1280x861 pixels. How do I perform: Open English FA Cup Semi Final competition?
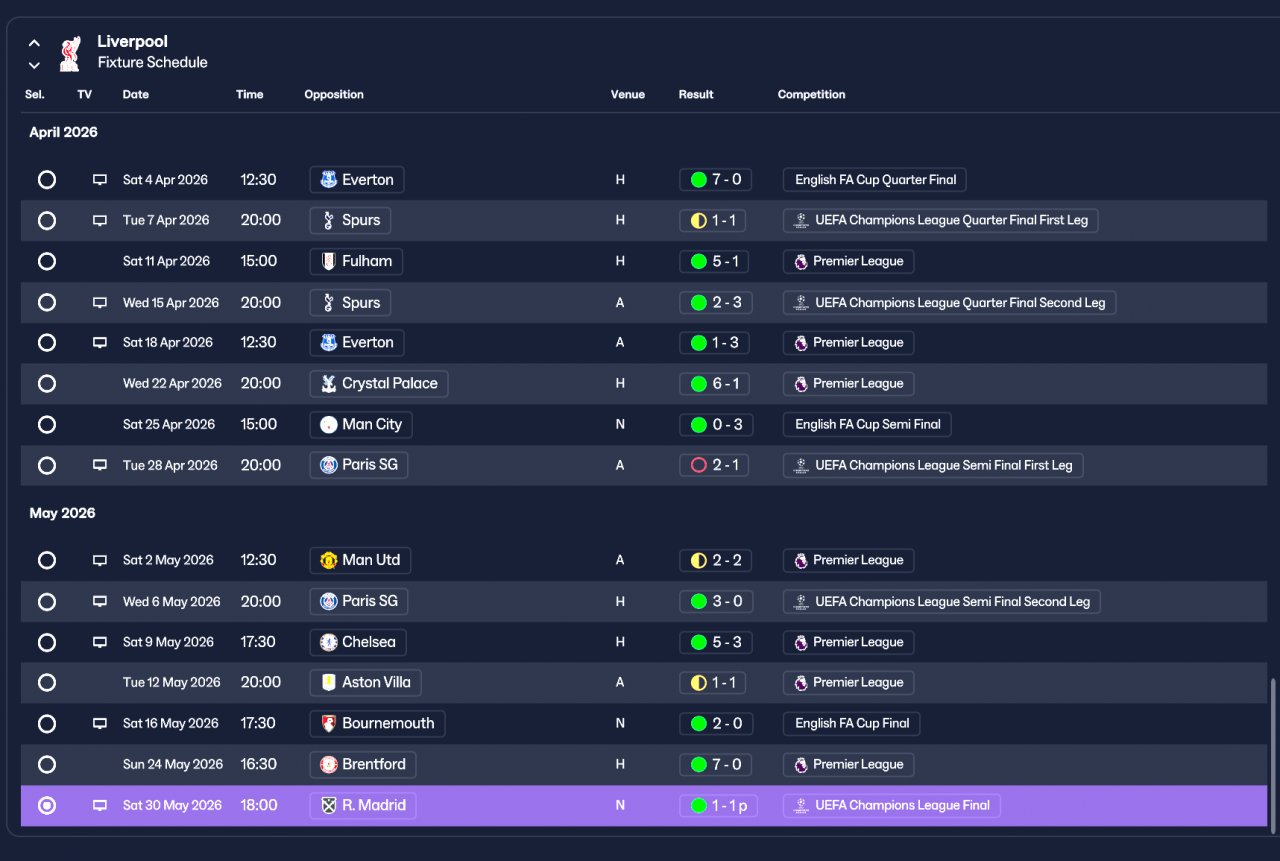click(867, 424)
